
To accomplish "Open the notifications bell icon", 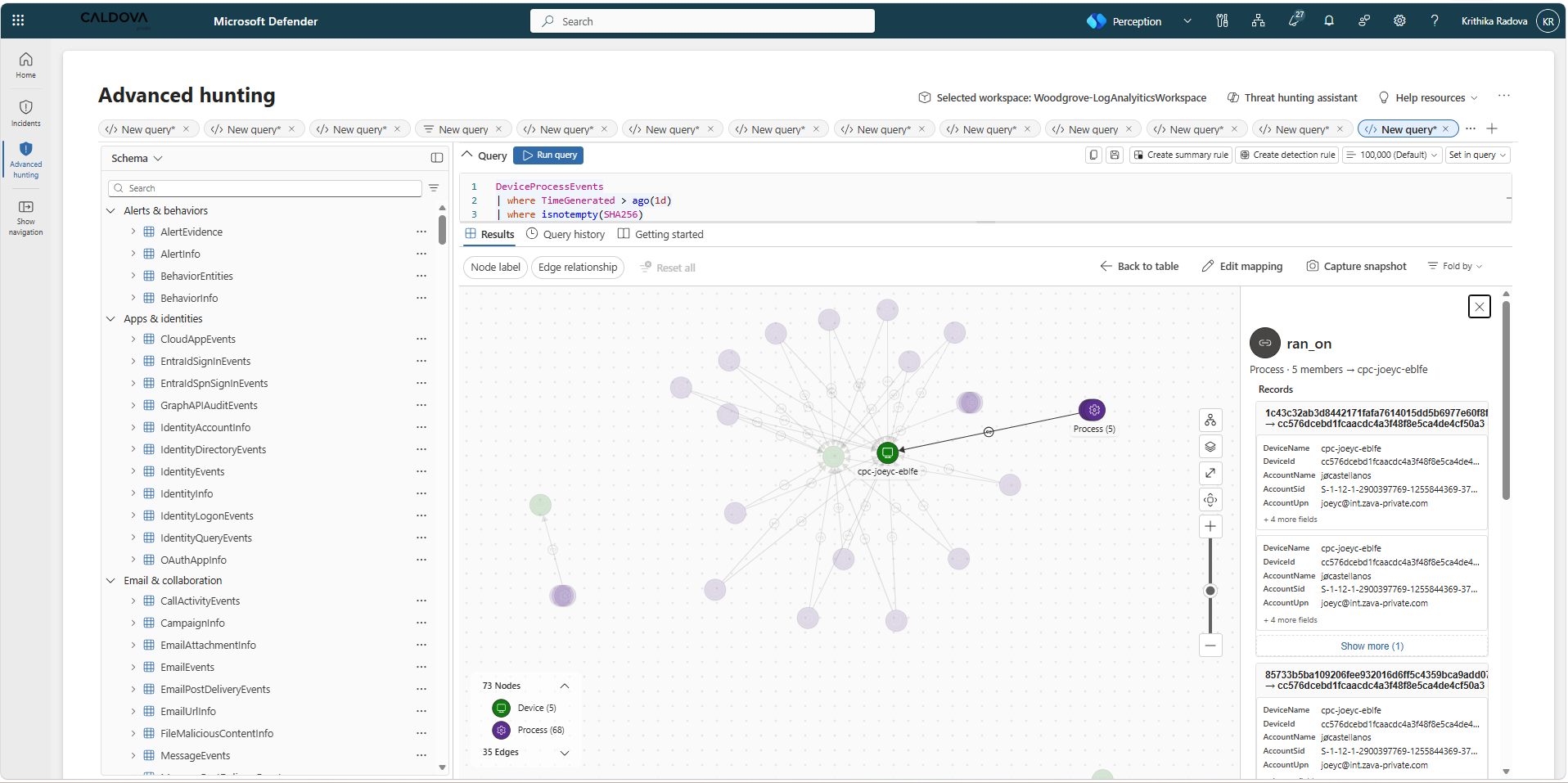I will point(1329,21).
